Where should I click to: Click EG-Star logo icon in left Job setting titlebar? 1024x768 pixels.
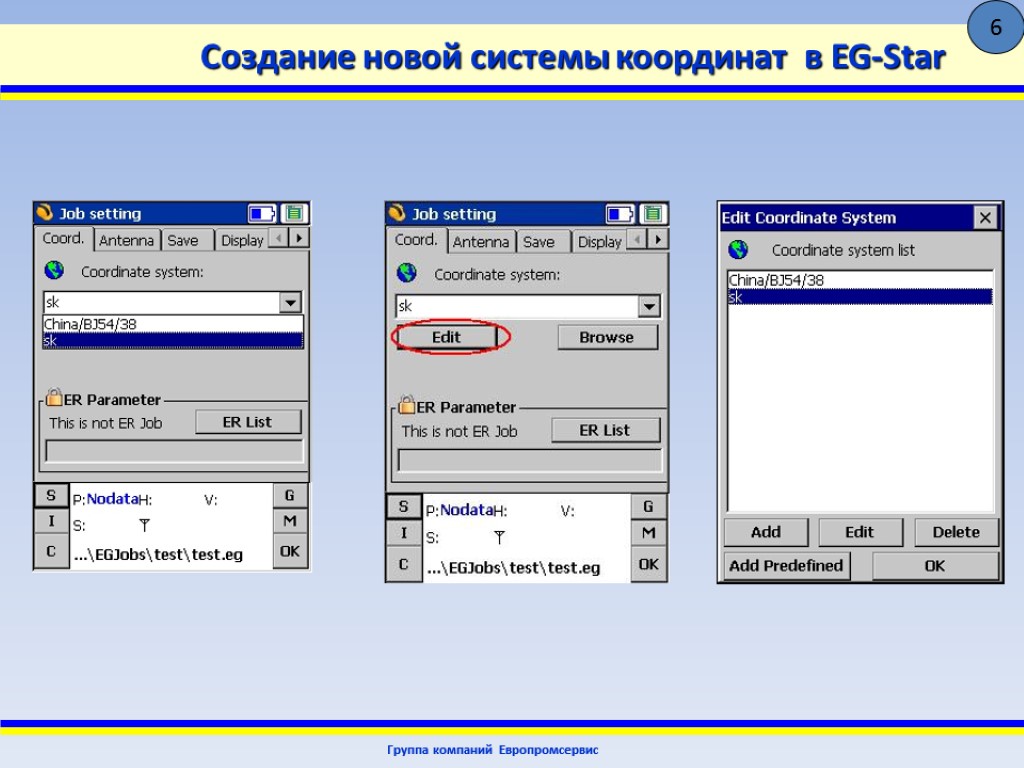[44, 212]
